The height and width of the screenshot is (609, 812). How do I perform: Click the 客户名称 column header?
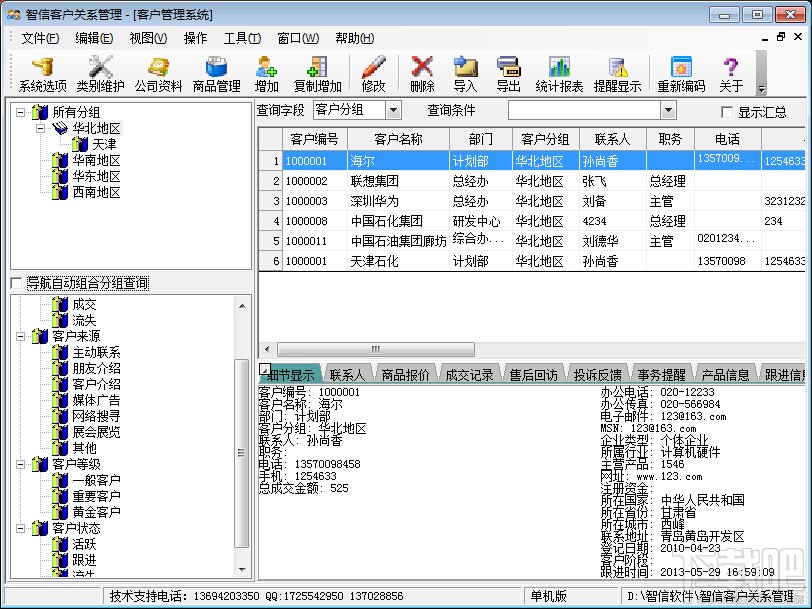tap(398, 139)
